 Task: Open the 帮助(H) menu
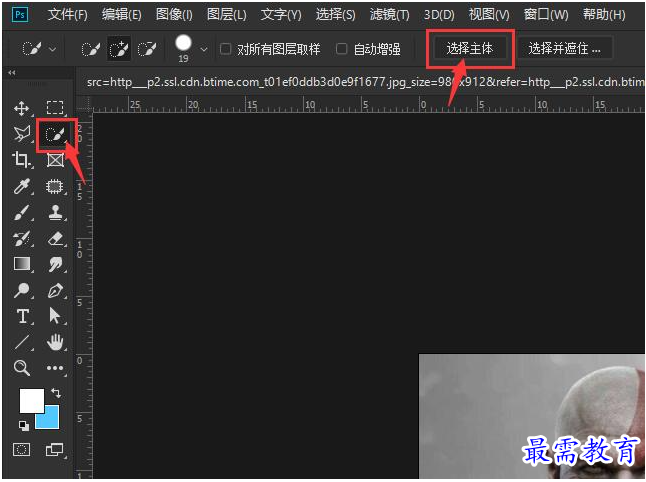coord(604,15)
